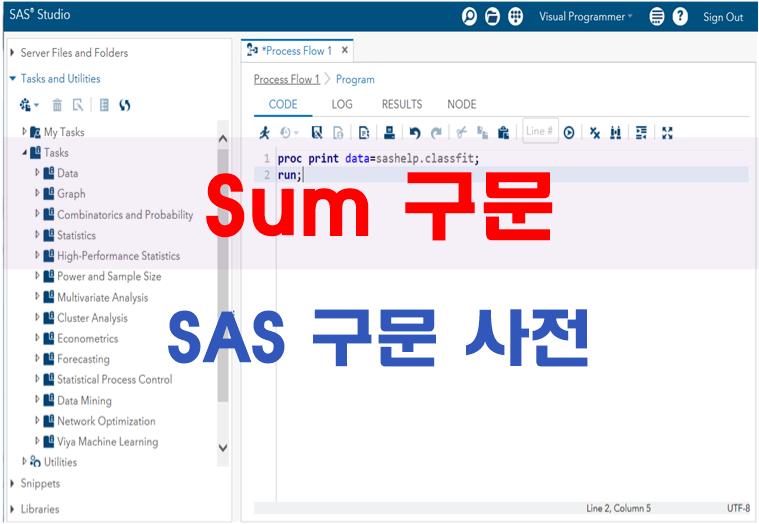Close the Process Flow 1 tab
Viewport: 759px width, 524px height.
pos(345,50)
